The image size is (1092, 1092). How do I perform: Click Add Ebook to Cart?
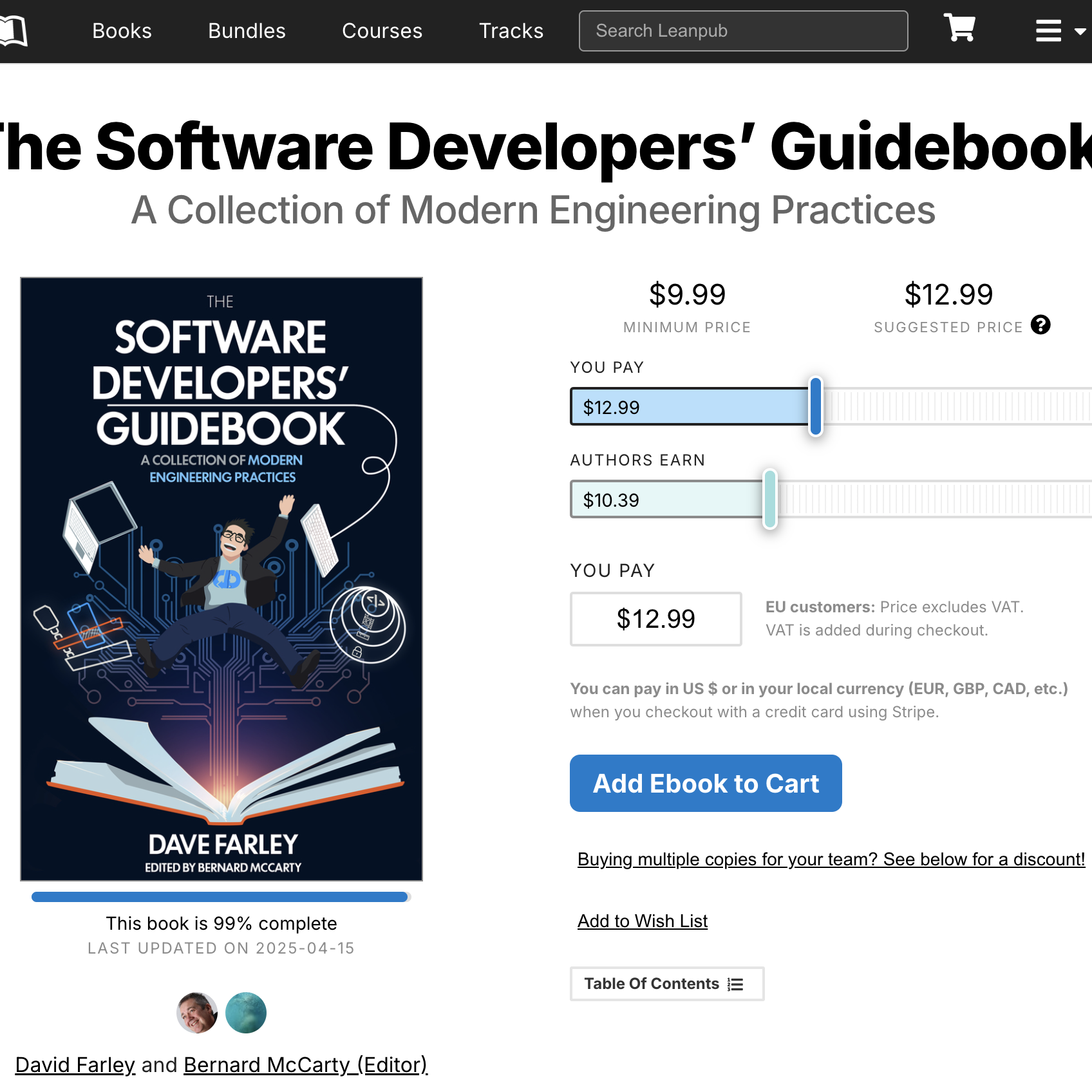coord(706,783)
